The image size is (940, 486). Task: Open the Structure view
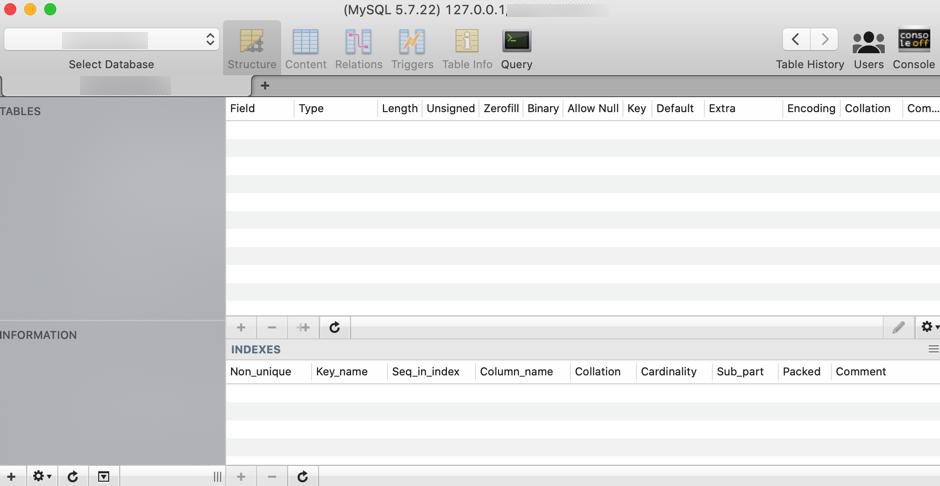click(252, 48)
